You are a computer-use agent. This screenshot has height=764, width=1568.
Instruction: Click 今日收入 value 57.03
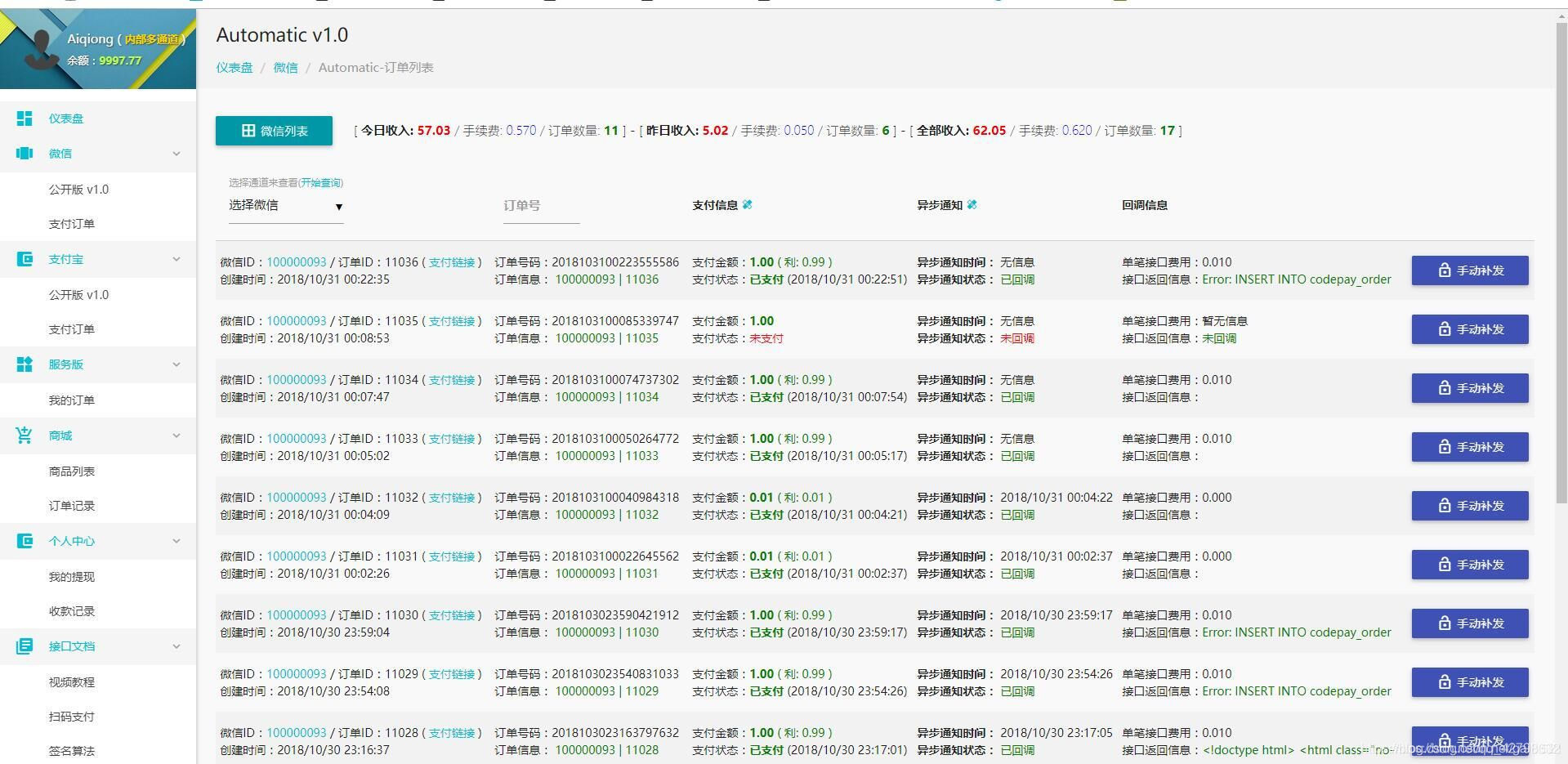click(434, 131)
